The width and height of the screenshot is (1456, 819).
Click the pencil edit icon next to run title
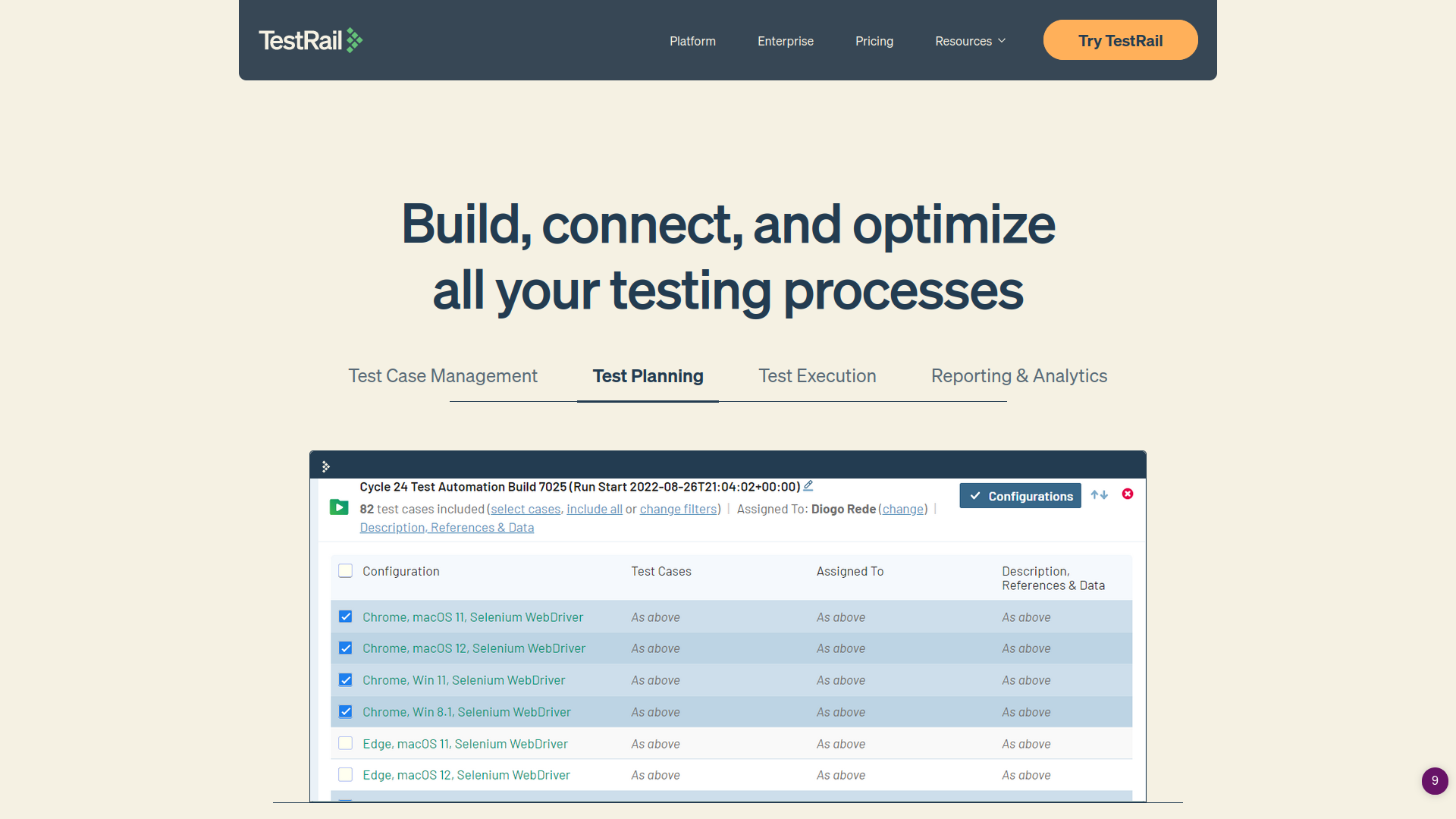(x=808, y=486)
